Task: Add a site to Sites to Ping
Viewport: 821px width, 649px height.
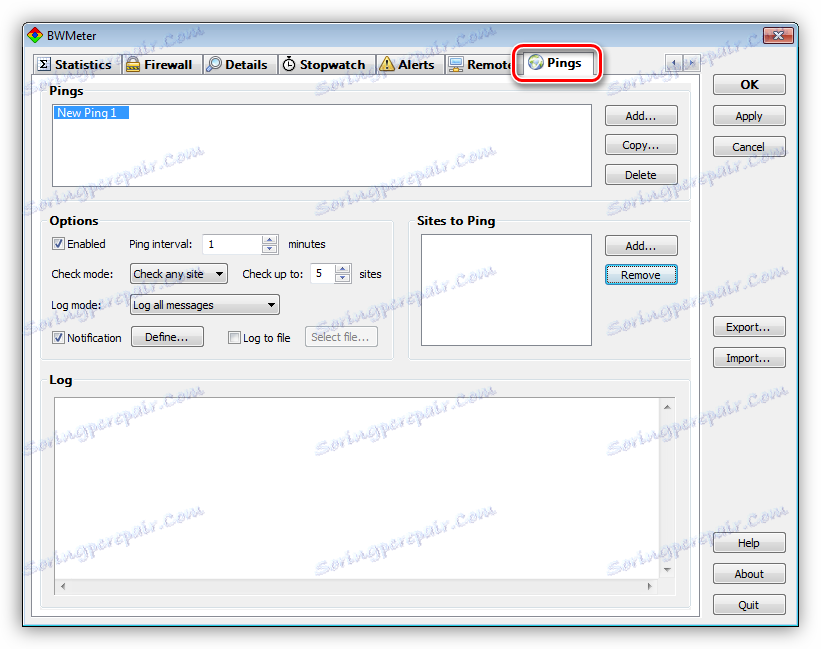Action: tap(641, 245)
